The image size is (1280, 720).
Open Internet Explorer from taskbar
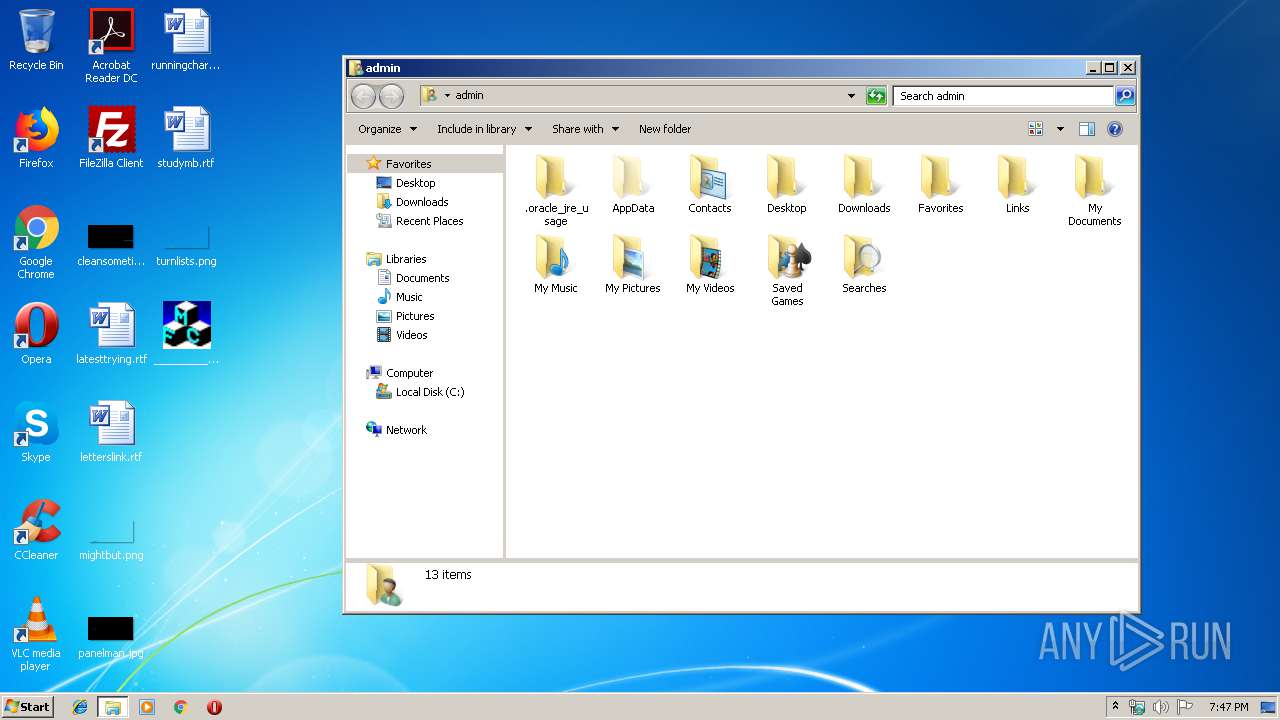[x=80, y=707]
